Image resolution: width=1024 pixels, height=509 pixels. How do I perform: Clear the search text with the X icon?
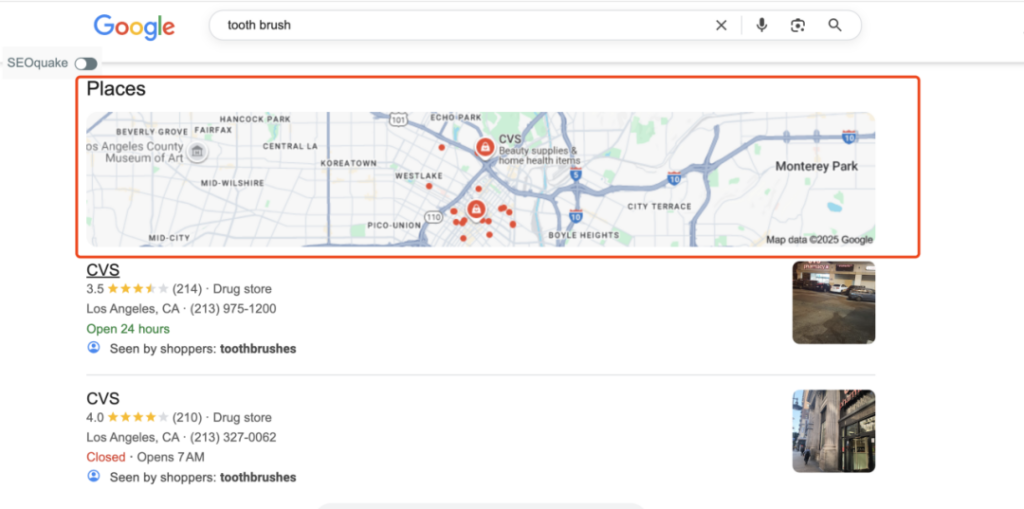click(721, 26)
